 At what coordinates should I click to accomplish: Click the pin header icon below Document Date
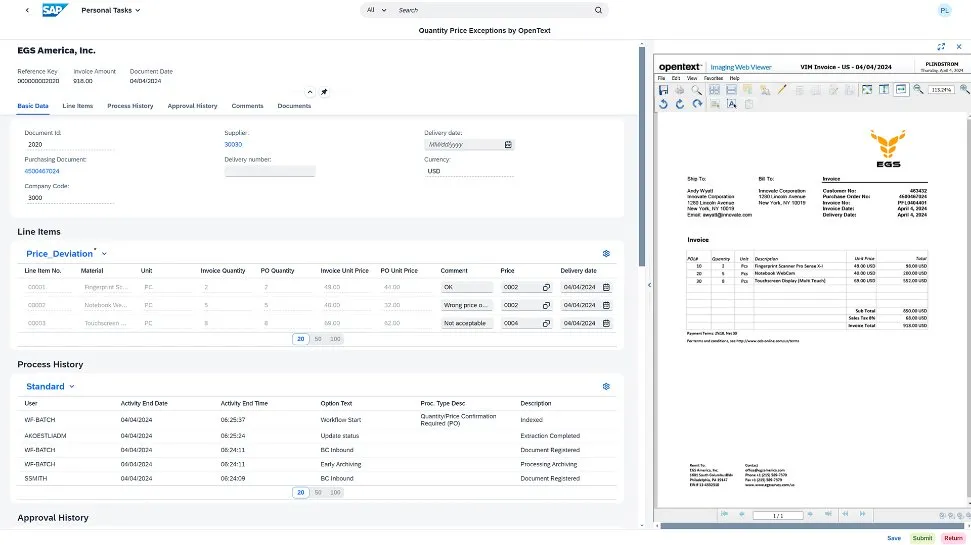[323, 92]
